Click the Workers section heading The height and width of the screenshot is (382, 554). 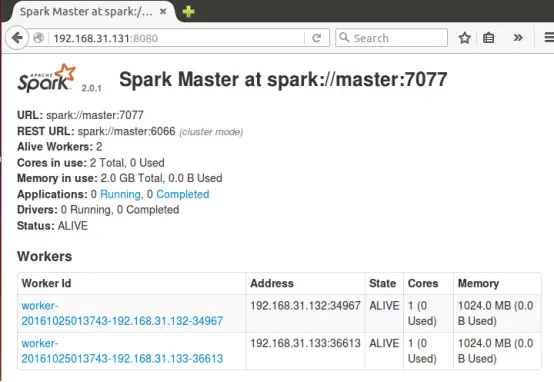[x=45, y=256]
